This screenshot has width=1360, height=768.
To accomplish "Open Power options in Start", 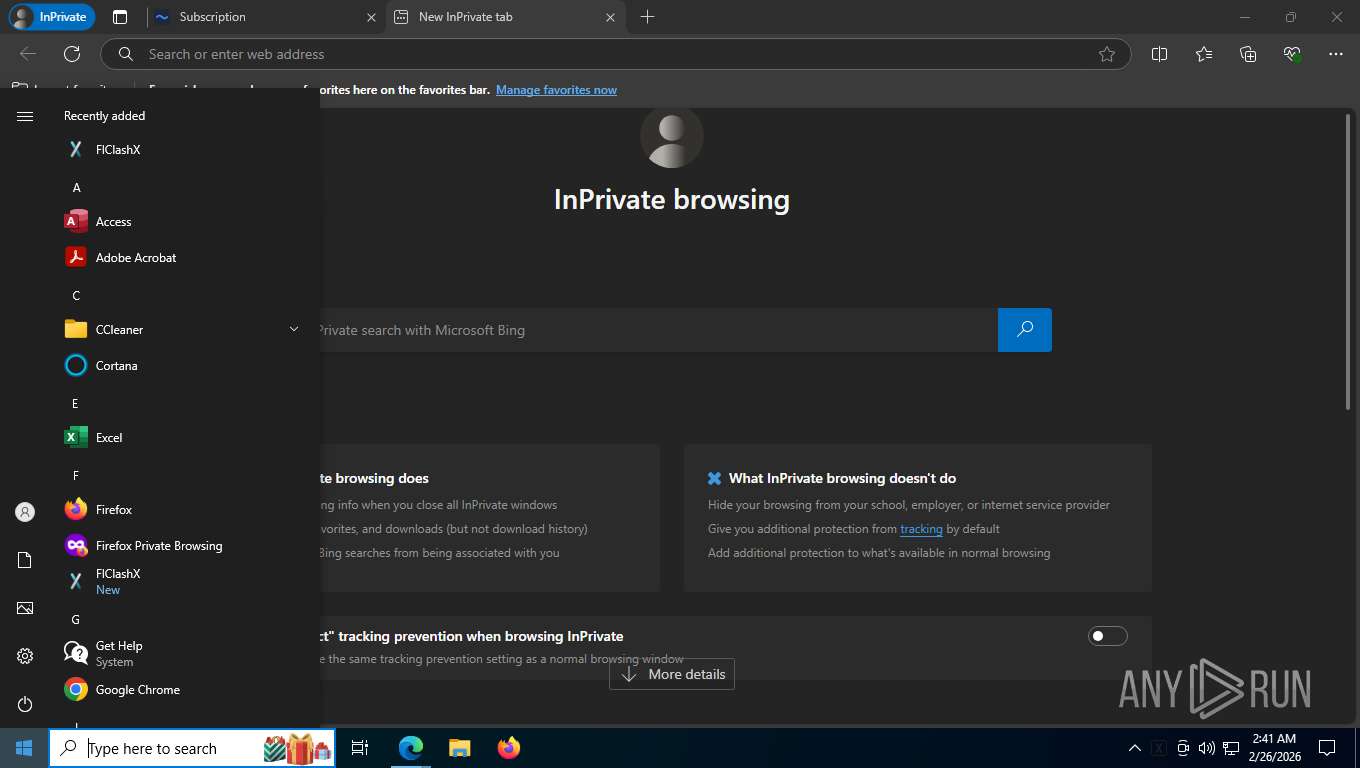I will (x=25, y=704).
